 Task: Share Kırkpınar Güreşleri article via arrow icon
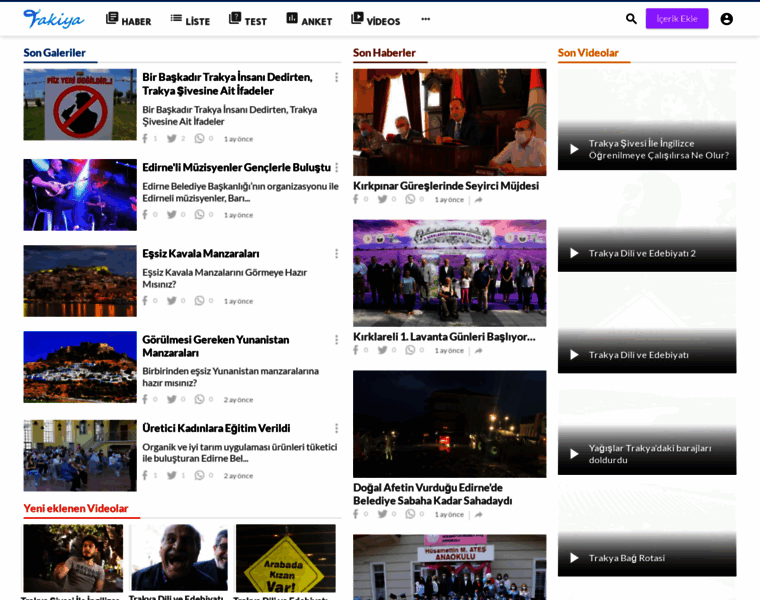tap(479, 200)
